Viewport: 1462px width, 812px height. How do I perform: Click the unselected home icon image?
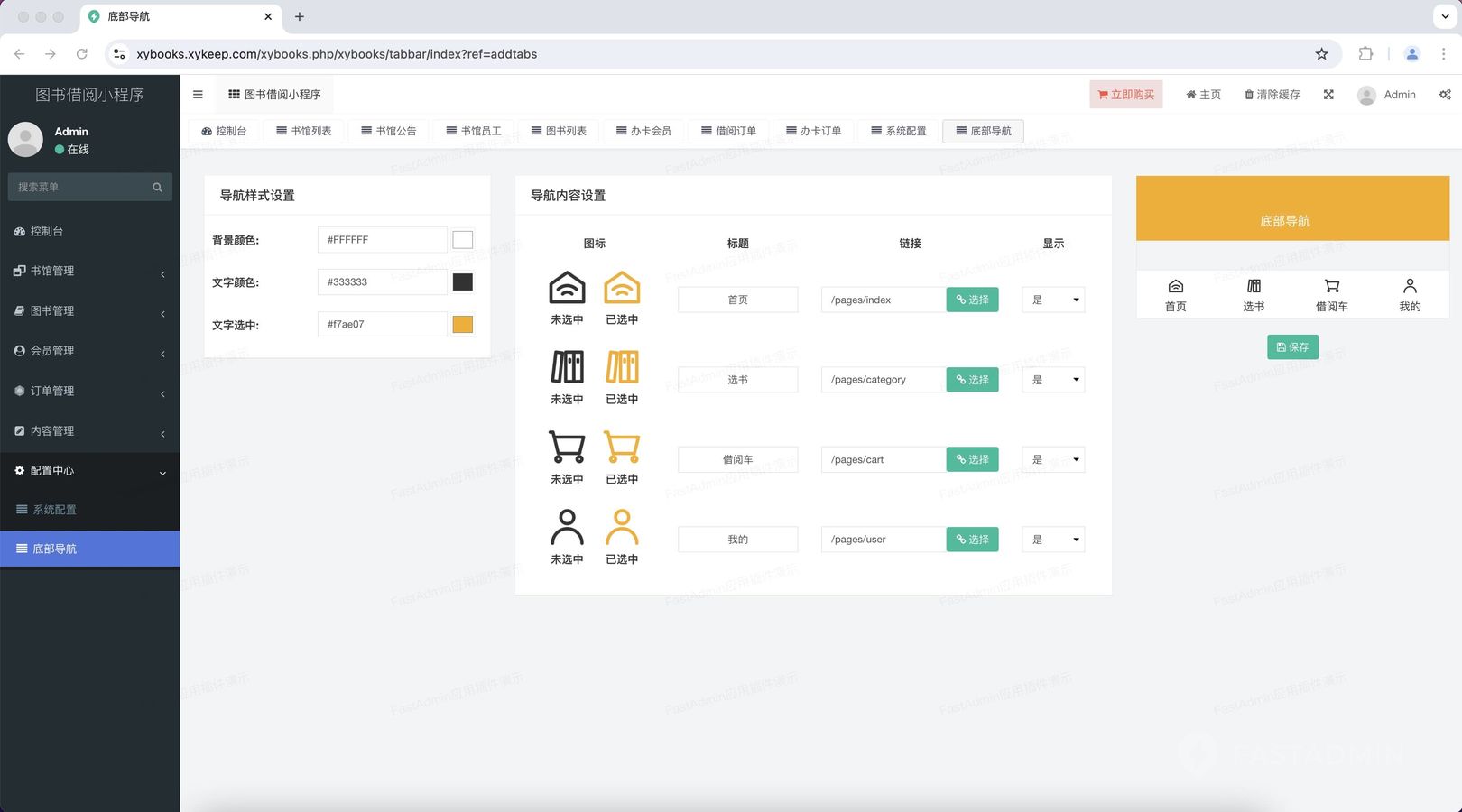567,288
